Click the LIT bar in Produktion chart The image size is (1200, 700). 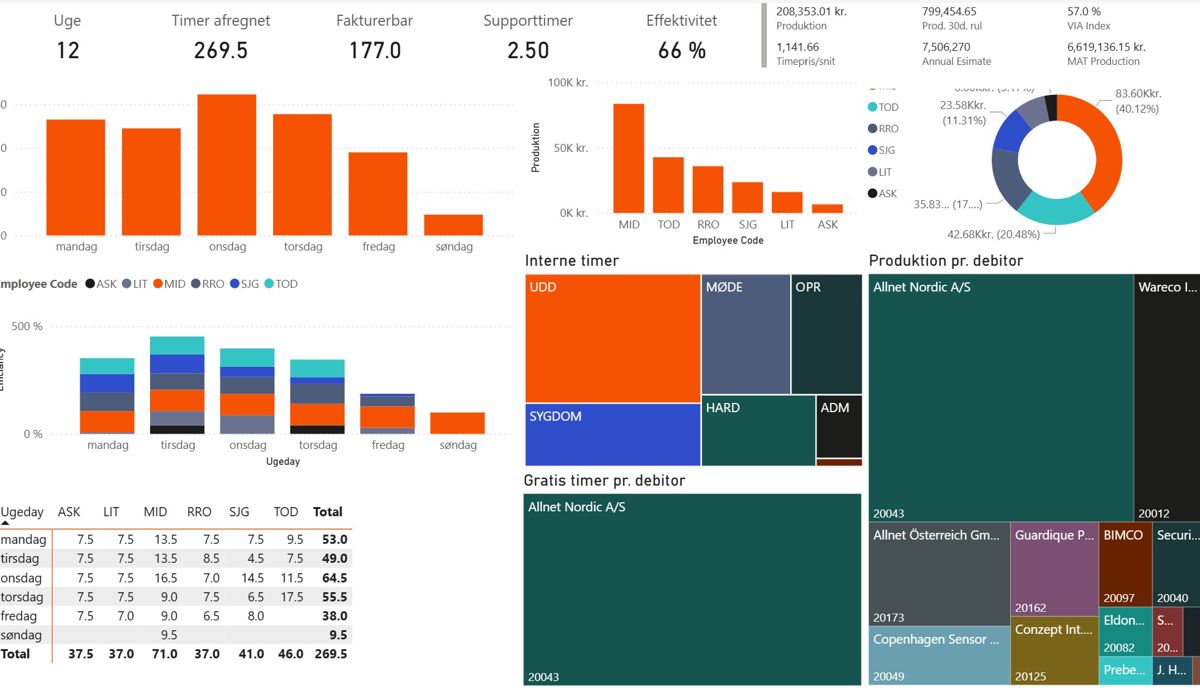tap(788, 202)
